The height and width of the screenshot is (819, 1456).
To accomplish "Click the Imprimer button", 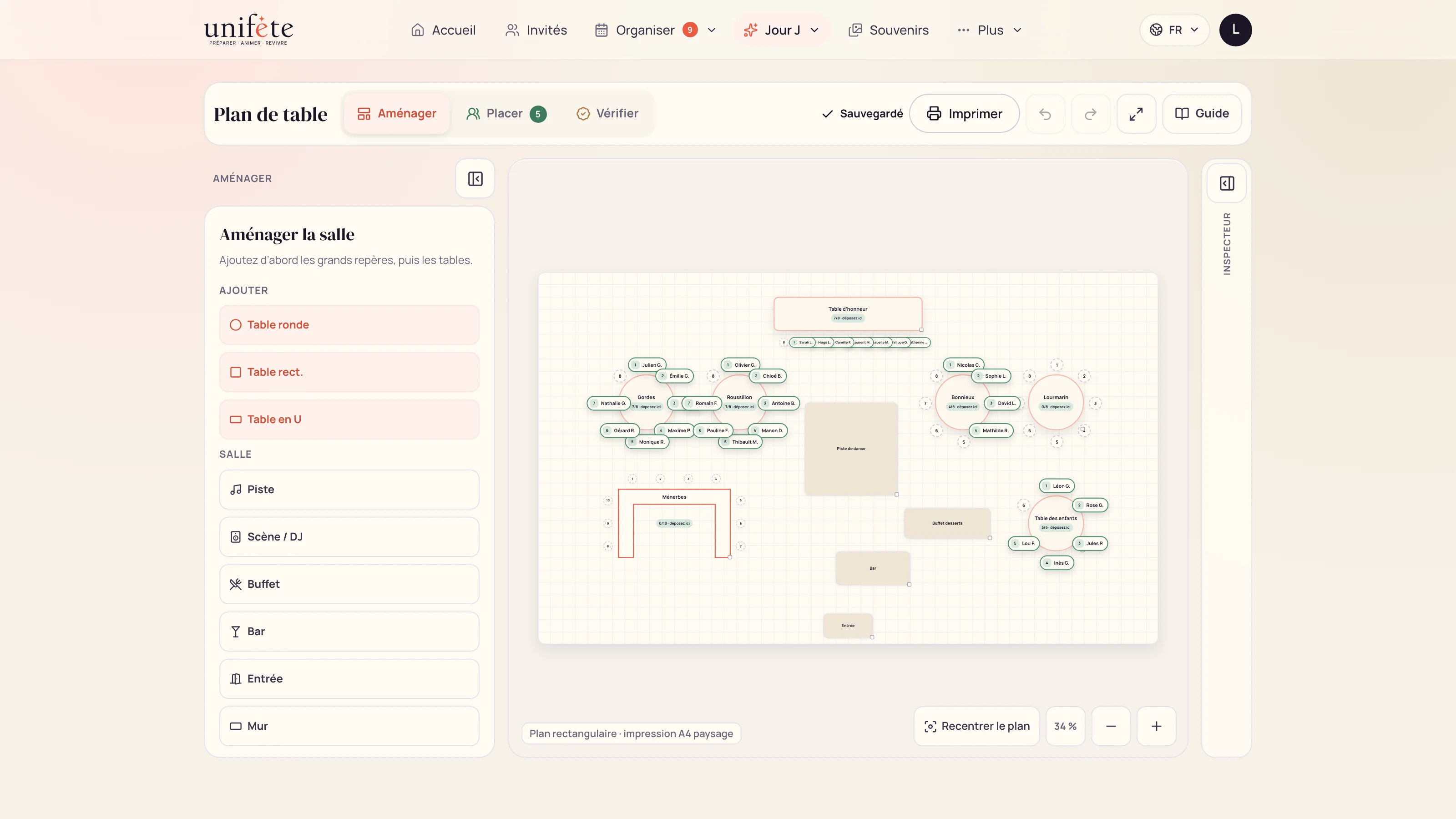I will [964, 114].
